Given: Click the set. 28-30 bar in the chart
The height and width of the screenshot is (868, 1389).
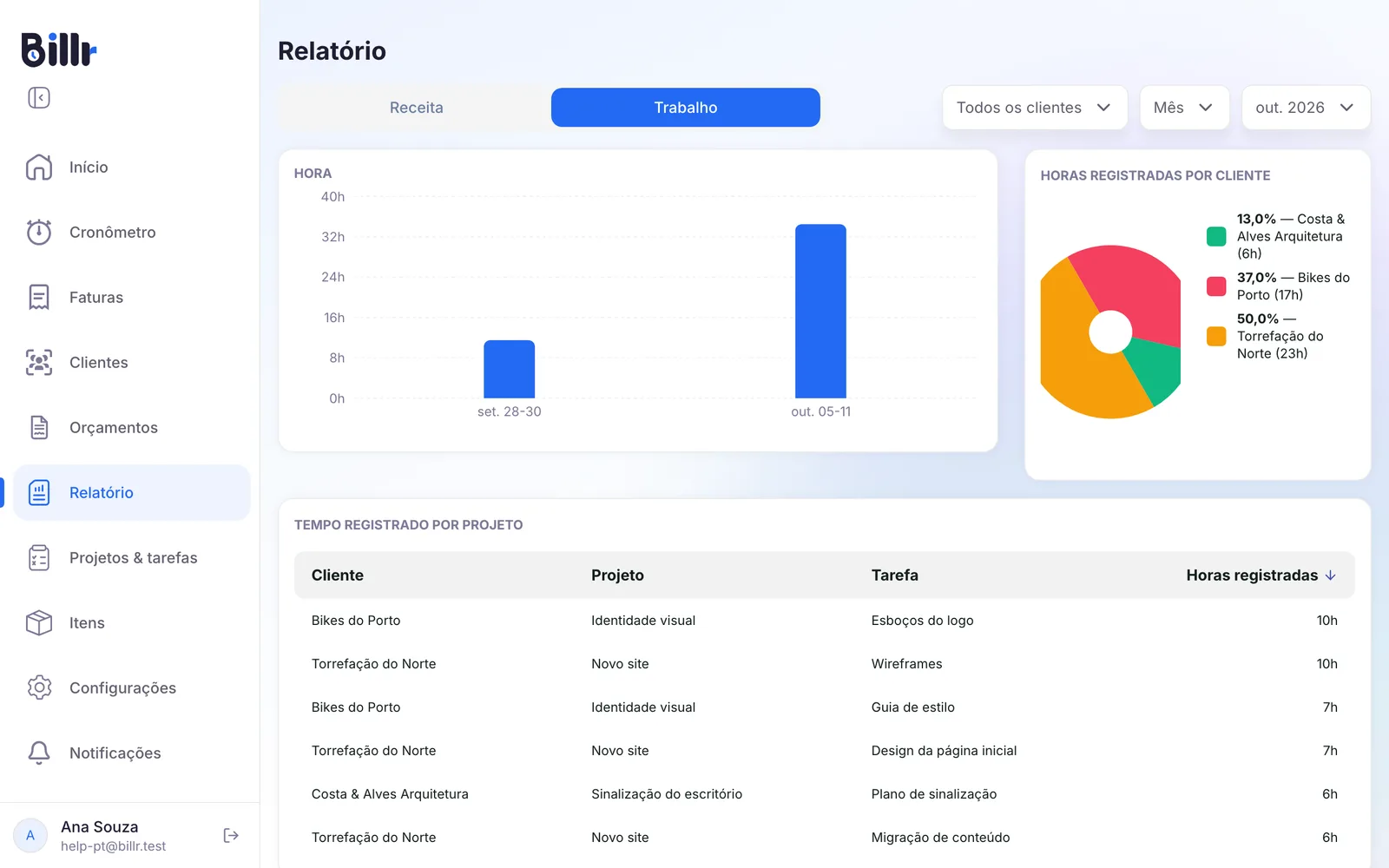Looking at the screenshot, I should pyautogui.click(x=510, y=369).
